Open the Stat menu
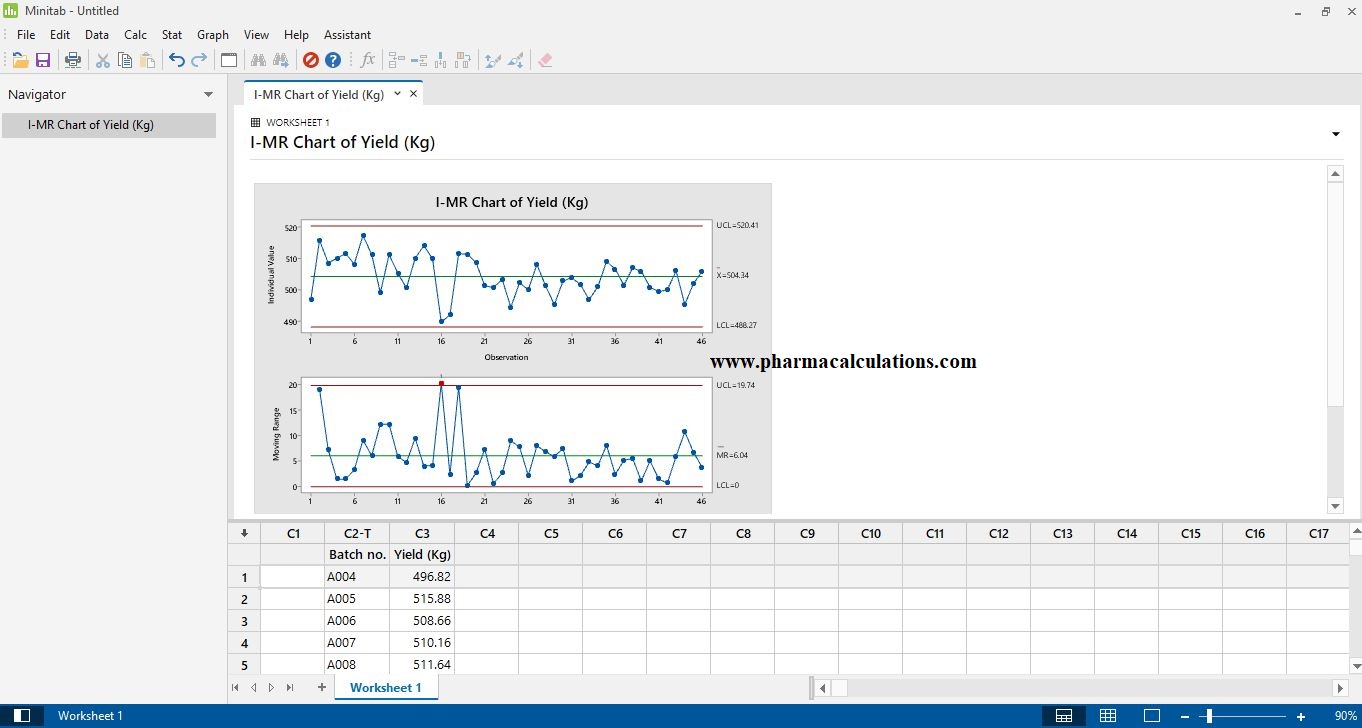This screenshot has height=728, width=1362. pos(172,34)
